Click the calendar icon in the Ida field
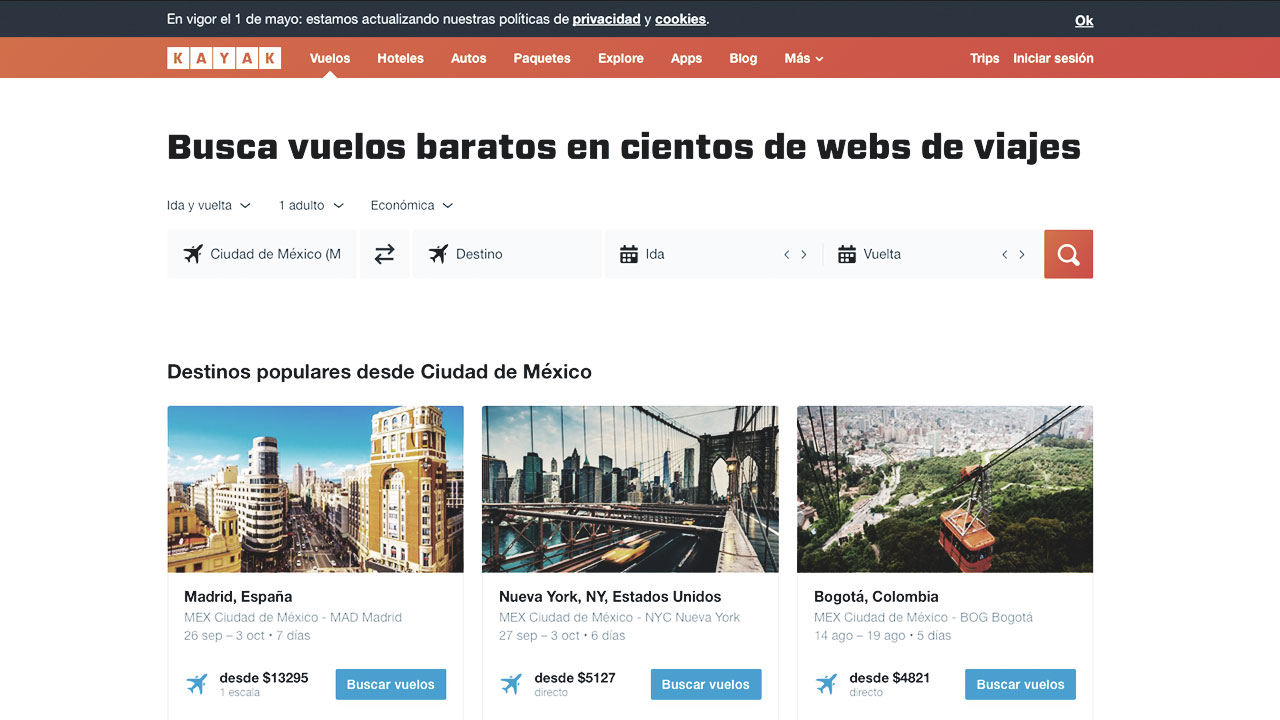This screenshot has width=1280, height=720. coord(629,254)
